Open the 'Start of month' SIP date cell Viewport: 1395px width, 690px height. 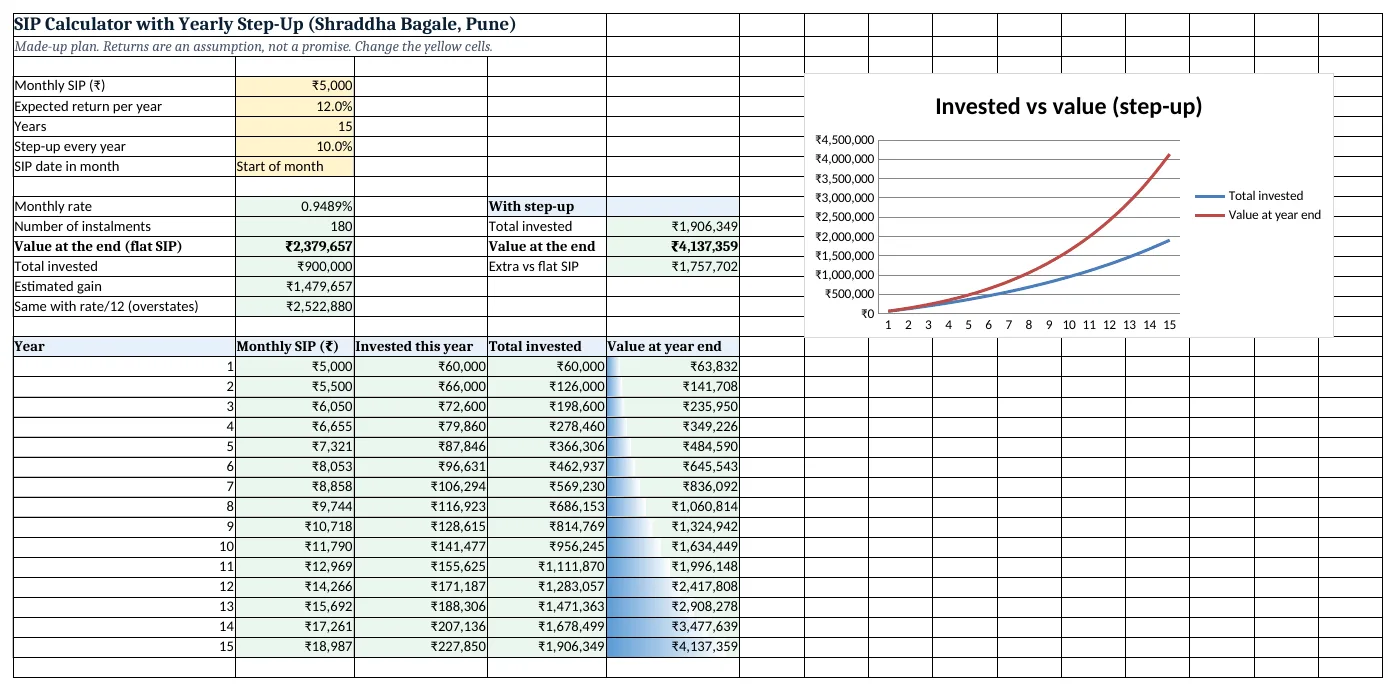[294, 167]
